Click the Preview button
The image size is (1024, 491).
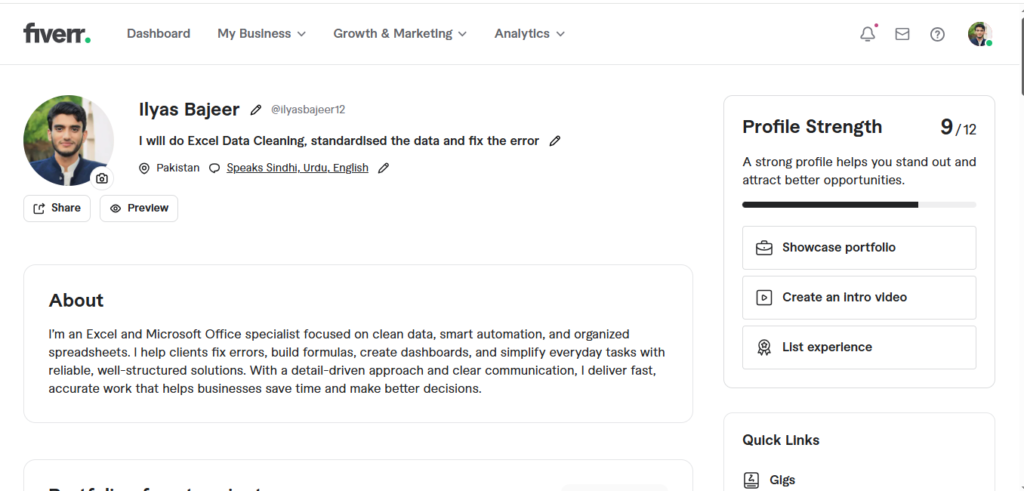[x=139, y=208]
